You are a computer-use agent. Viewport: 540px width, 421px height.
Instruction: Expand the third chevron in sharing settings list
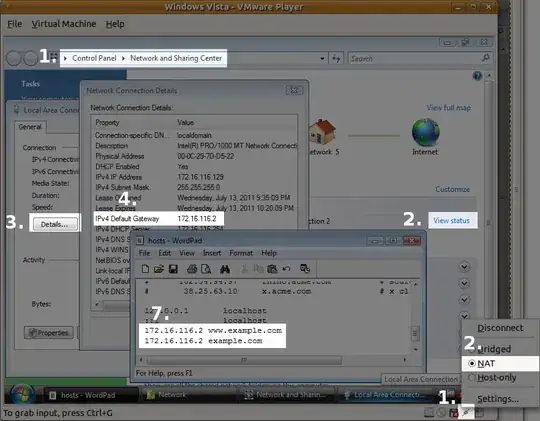click(x=464, y=300)
